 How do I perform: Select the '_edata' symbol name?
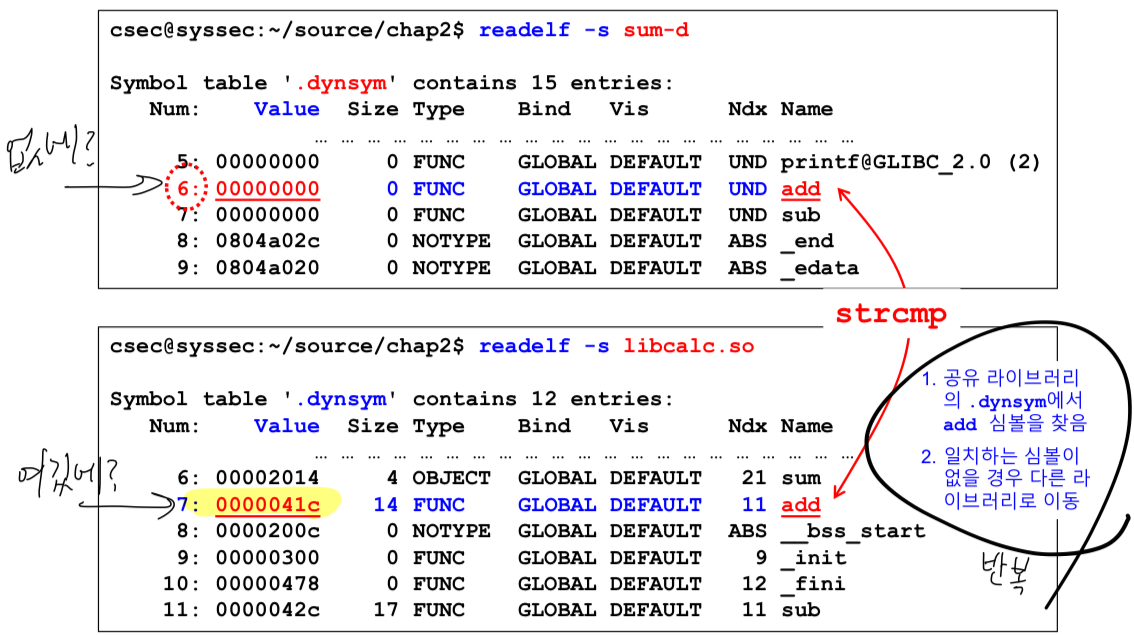coord(820,268)
